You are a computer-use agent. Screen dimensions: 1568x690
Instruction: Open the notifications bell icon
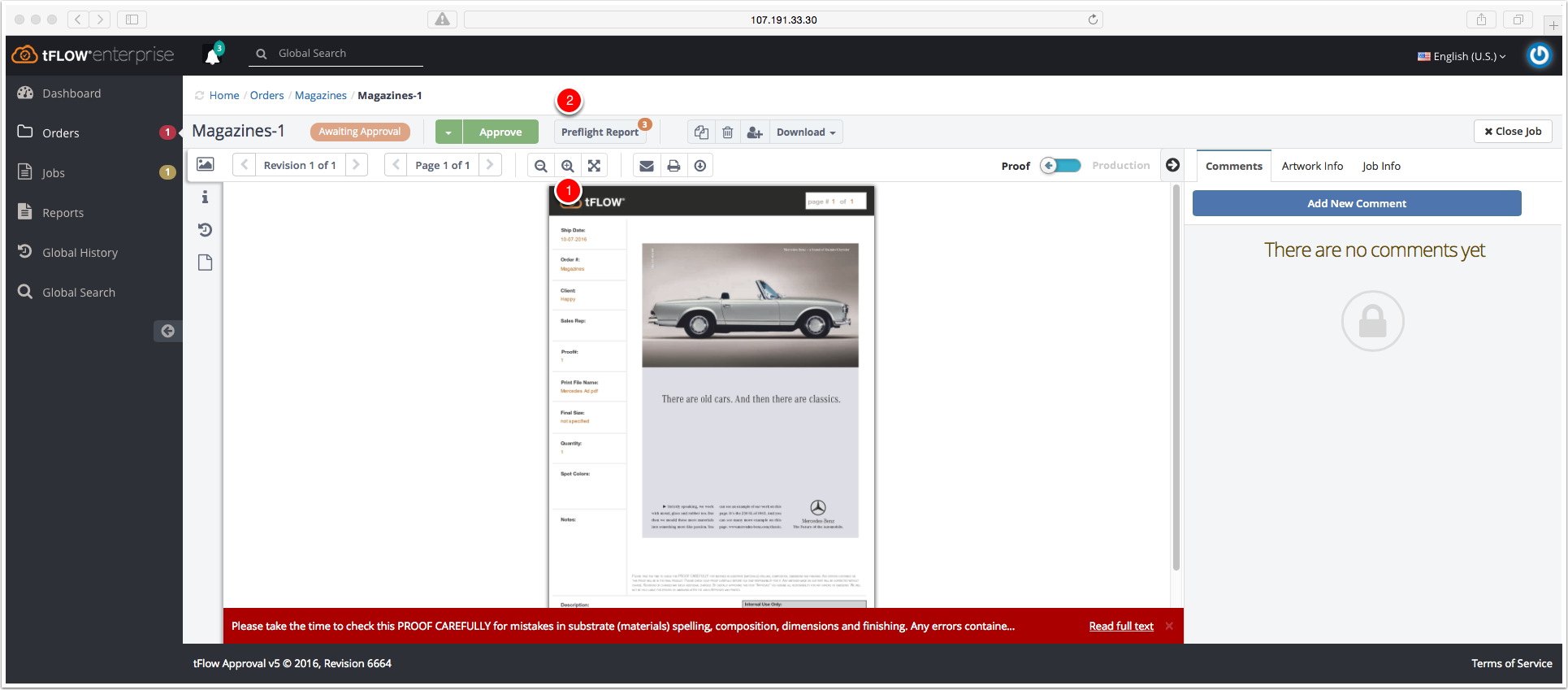pos(212,55)
